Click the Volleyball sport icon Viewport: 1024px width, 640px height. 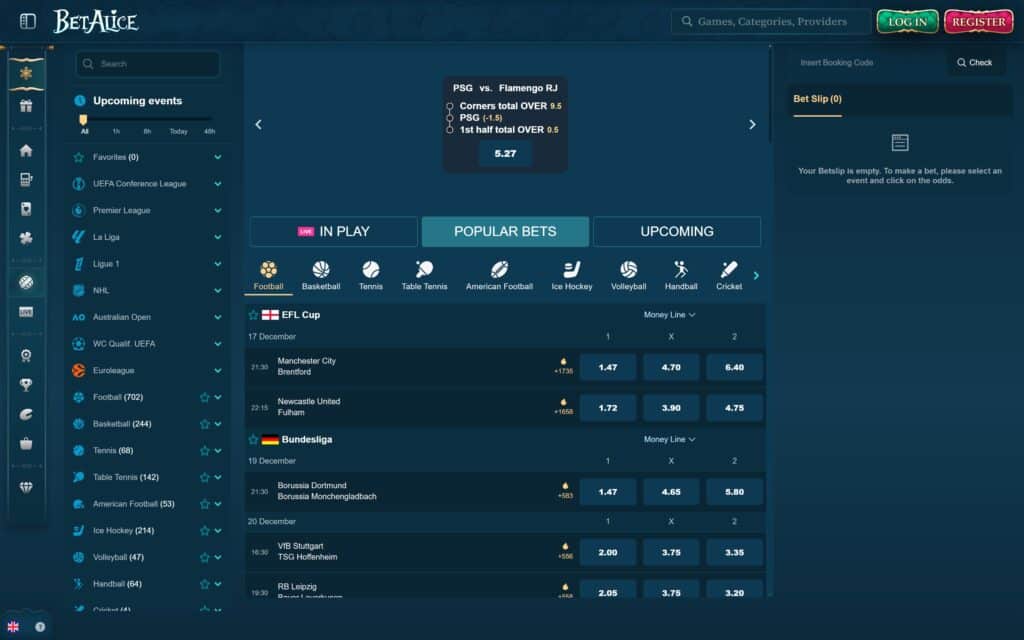(x=628, y=272)
